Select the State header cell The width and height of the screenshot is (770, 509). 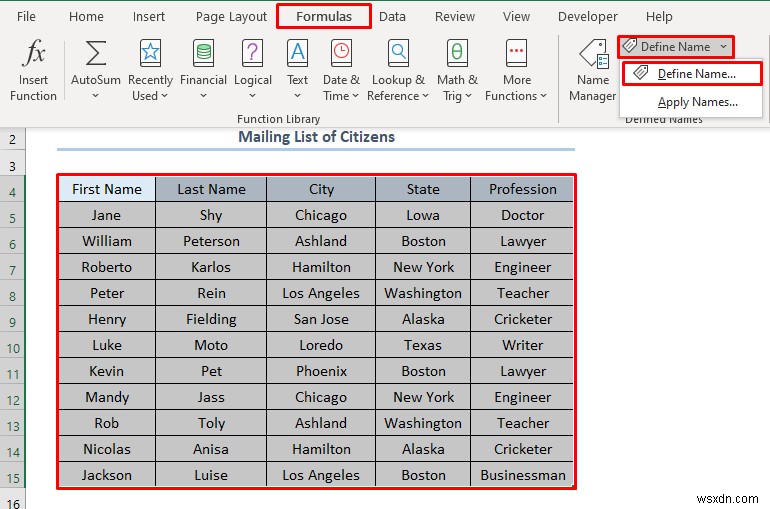423,189
